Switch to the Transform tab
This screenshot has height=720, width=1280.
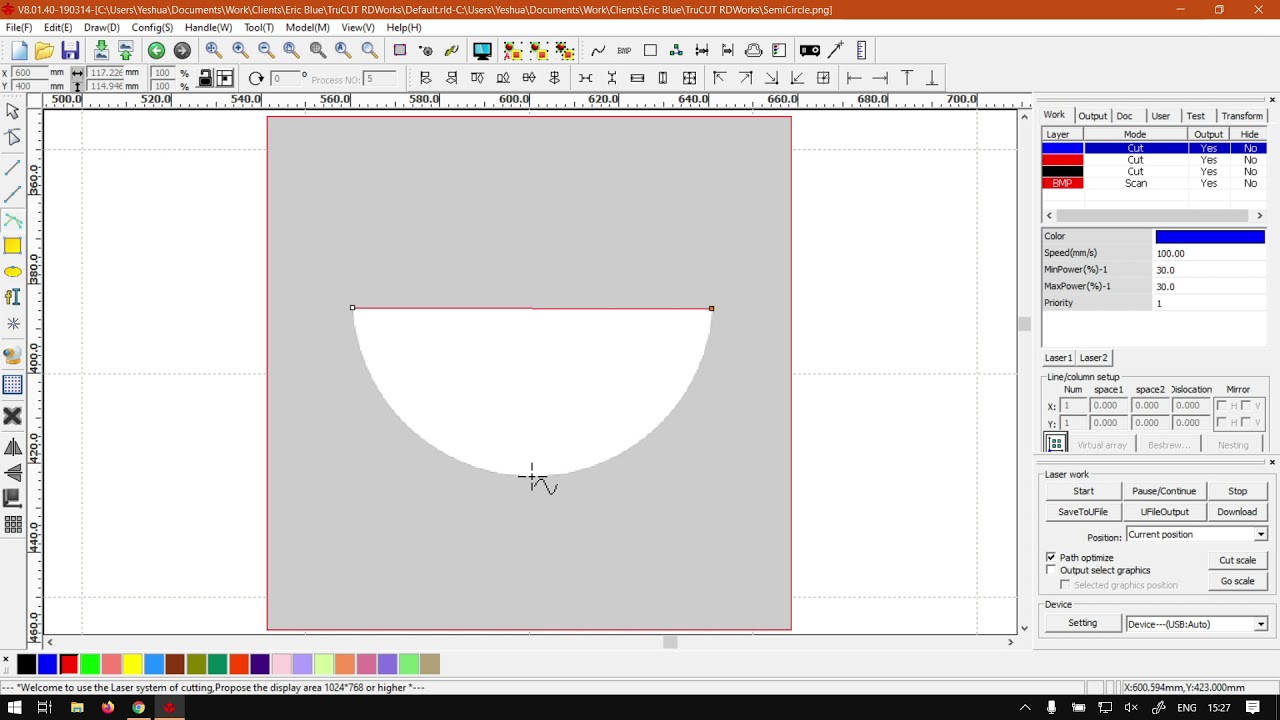point(1241,116)
